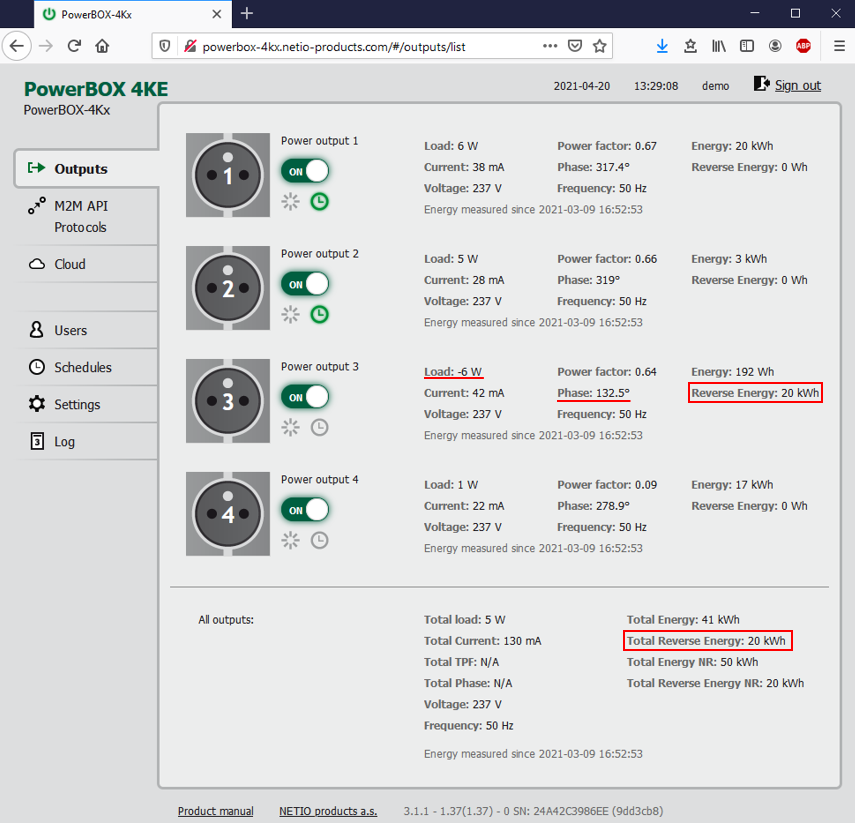Open the Outputs section
855x824 pixels.
pos(87,169)
